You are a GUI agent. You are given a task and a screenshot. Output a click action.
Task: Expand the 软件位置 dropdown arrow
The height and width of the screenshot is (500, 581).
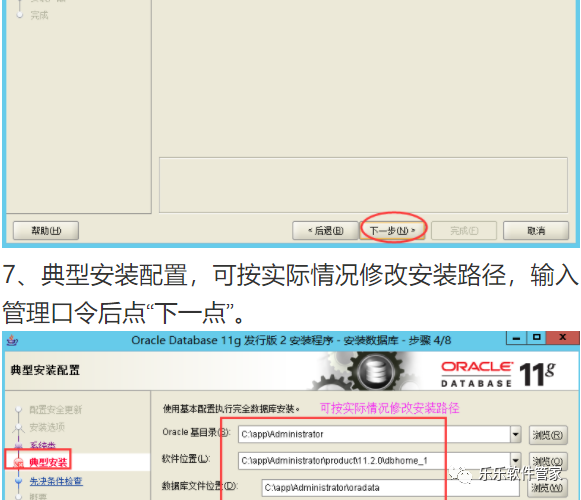pyautogui.click(x=516, y=461)
